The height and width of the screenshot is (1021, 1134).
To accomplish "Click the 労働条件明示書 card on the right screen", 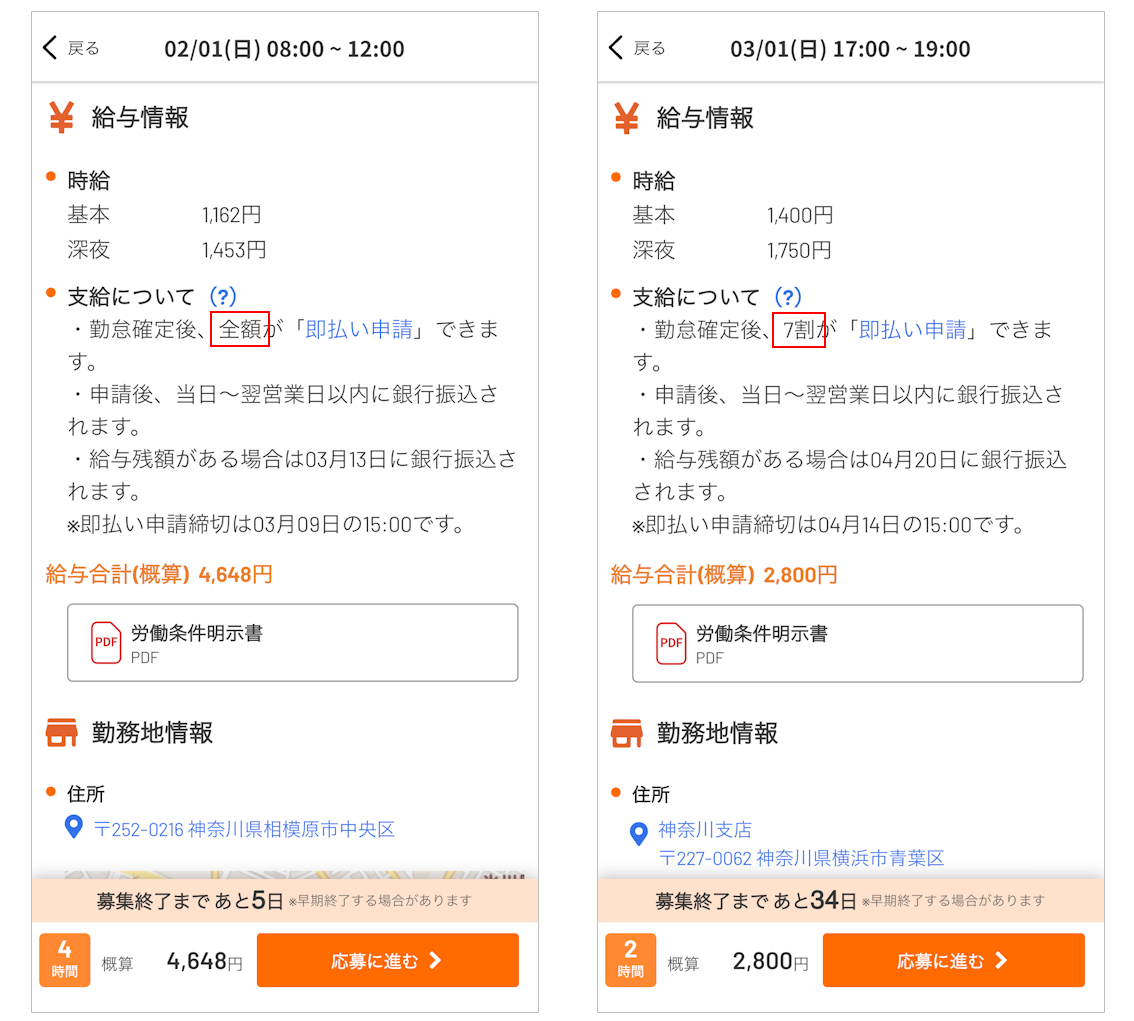I will [x=857, y=643].
